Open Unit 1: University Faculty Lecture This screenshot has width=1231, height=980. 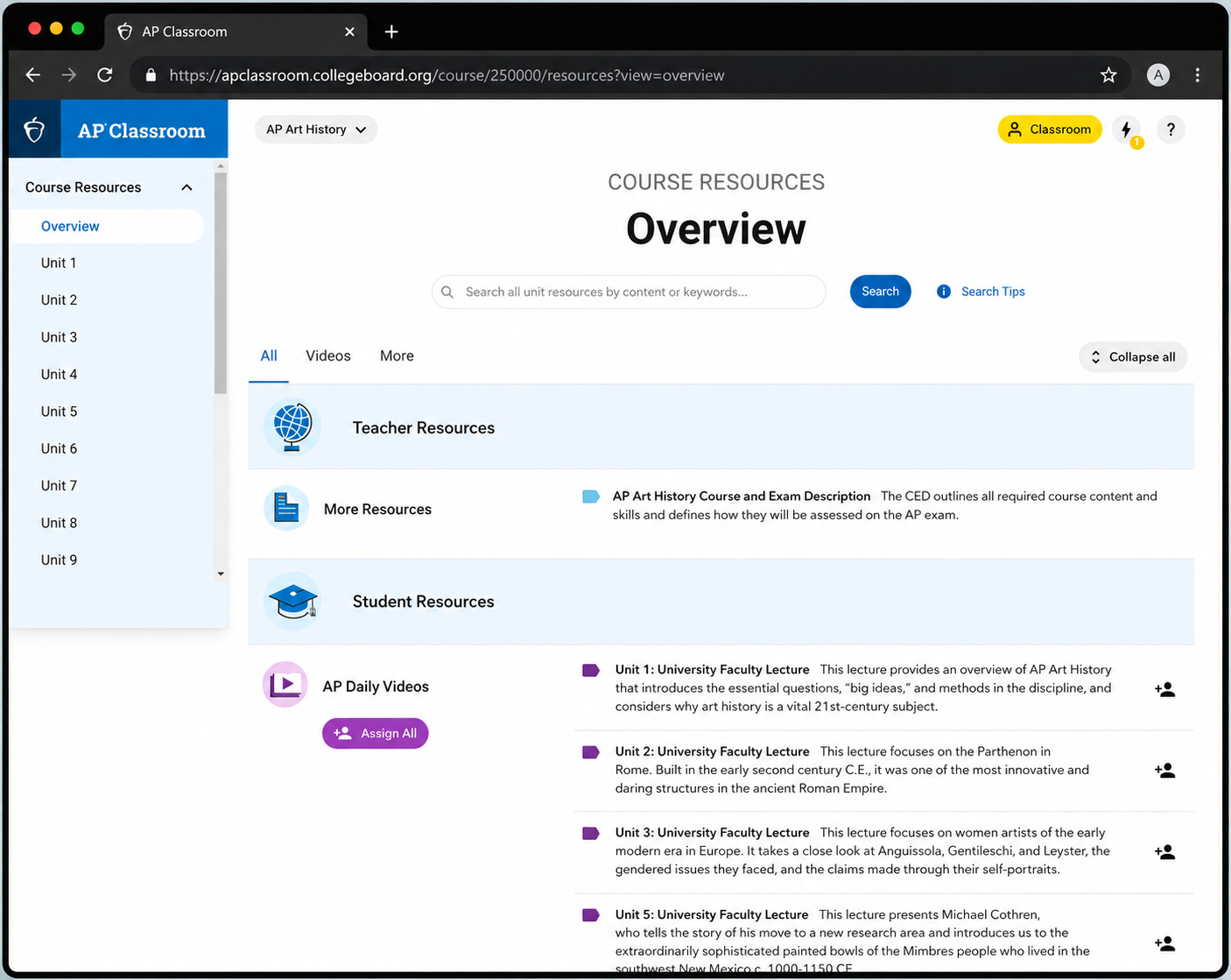[712, 669]
